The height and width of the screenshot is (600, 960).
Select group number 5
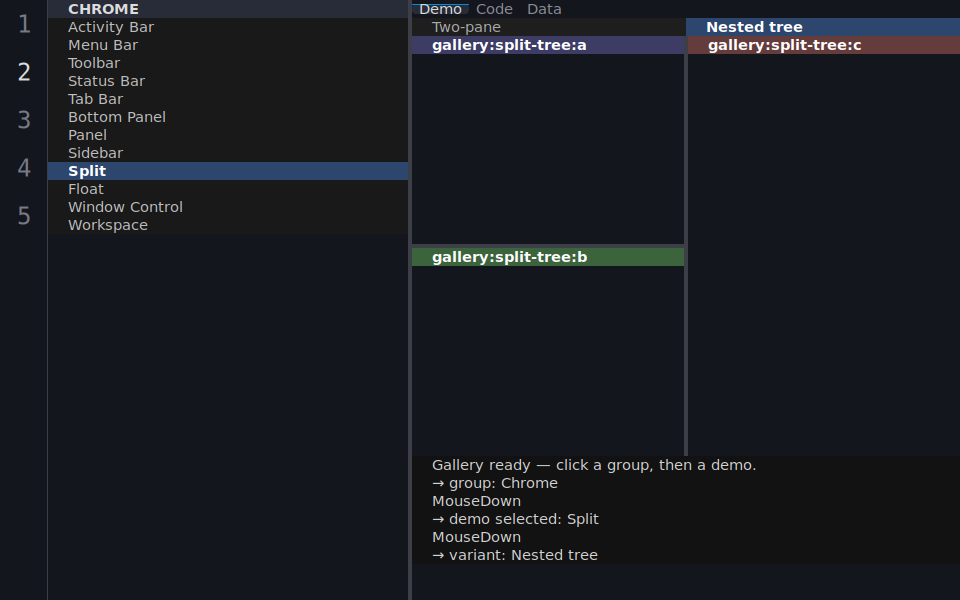coord(24,216)
